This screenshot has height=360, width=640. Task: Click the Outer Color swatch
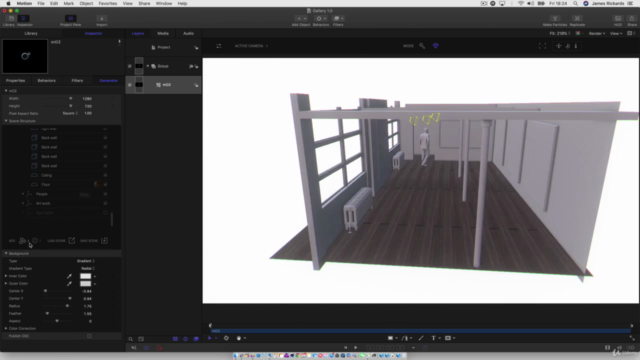point(85,284)
